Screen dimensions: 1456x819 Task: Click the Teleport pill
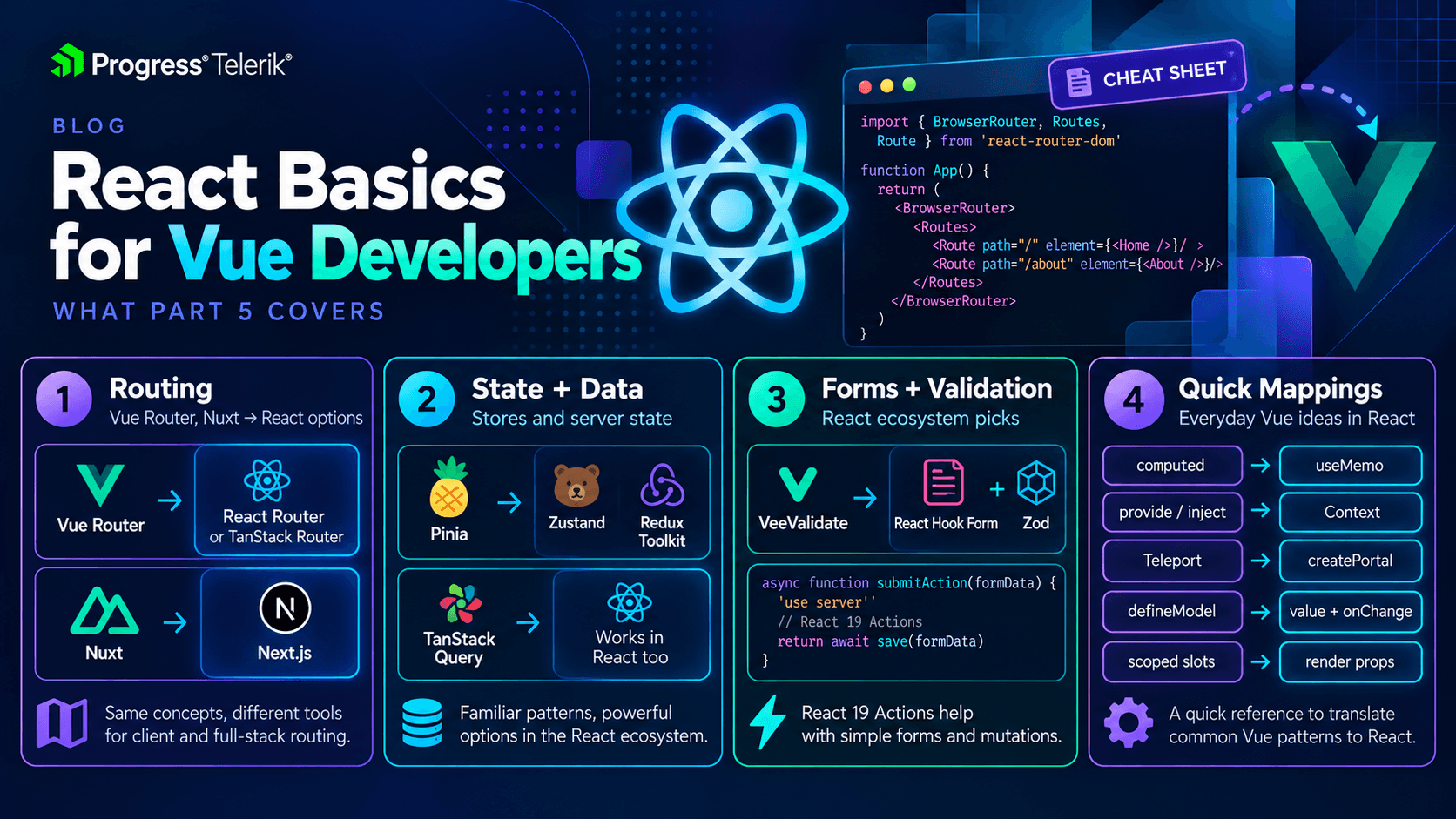pos(1172,561)
